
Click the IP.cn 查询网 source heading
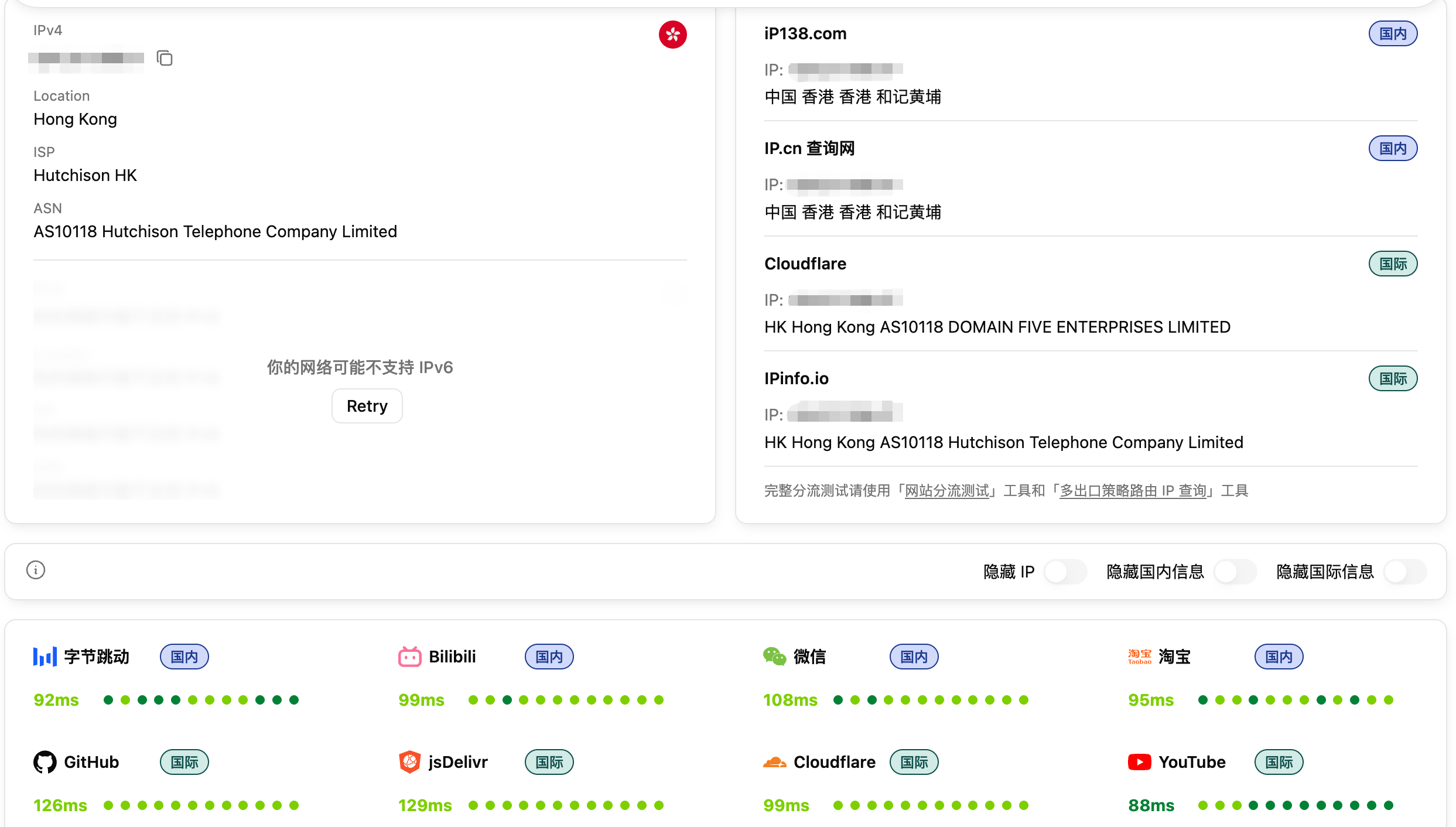tap(809, 148)
